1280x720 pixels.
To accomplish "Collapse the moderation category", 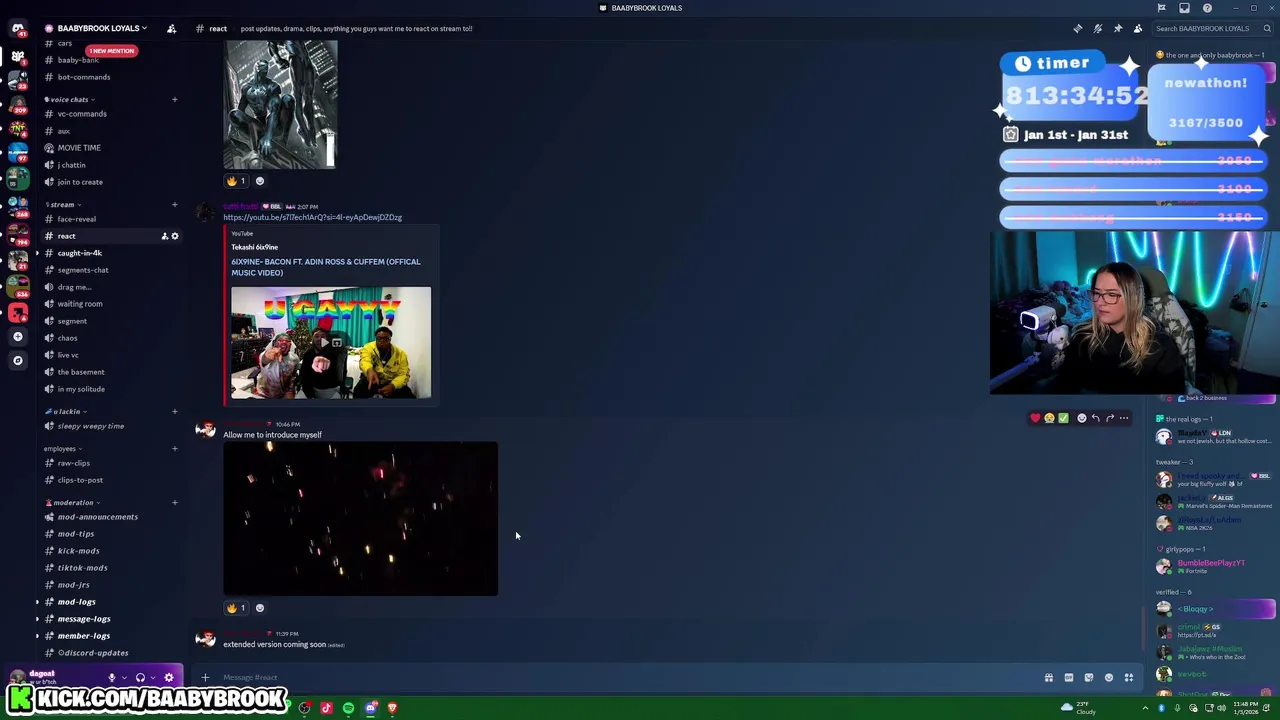I will pos(71,502).
